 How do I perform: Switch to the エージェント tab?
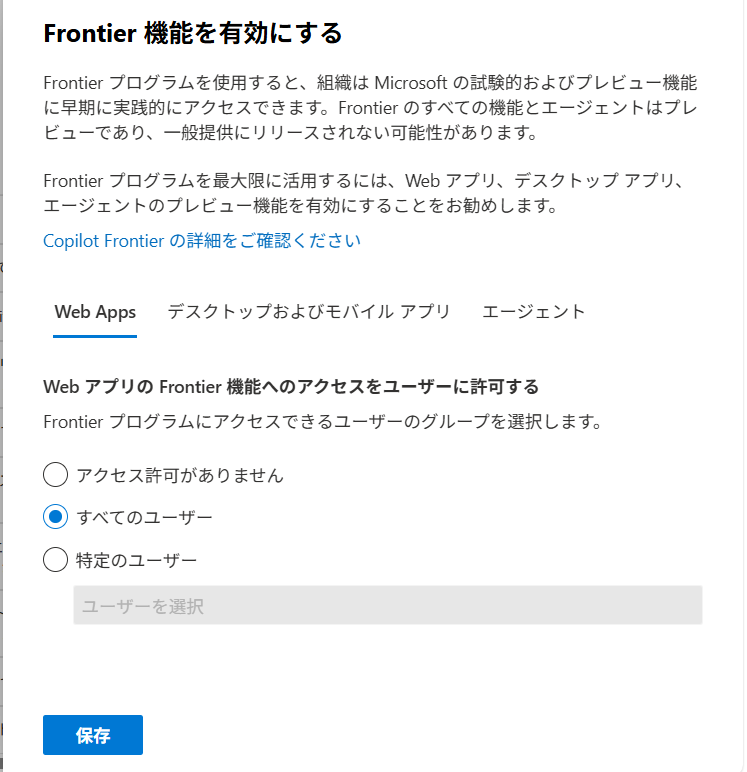(533, 312)
